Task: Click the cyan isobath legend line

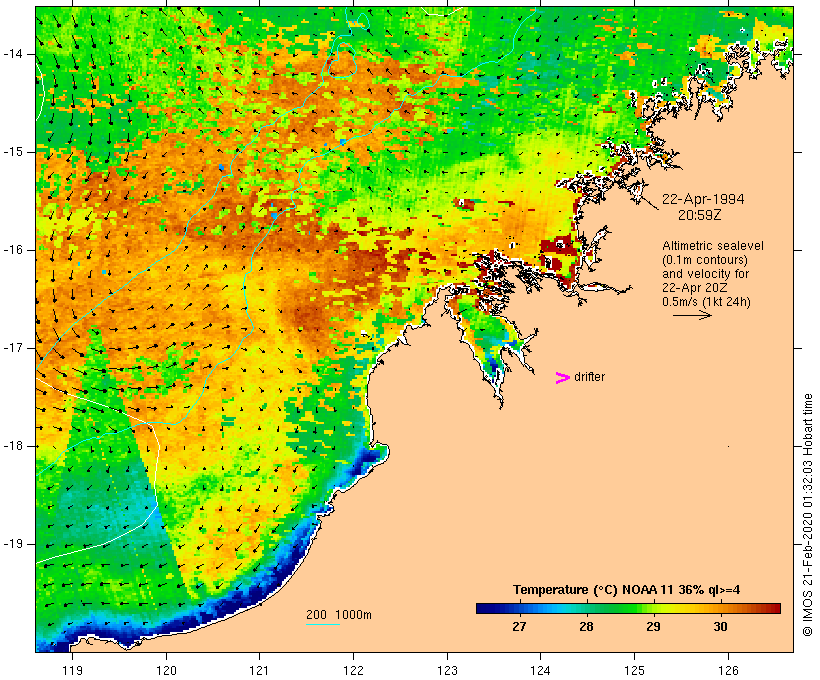Action: (x=323, y=624)
